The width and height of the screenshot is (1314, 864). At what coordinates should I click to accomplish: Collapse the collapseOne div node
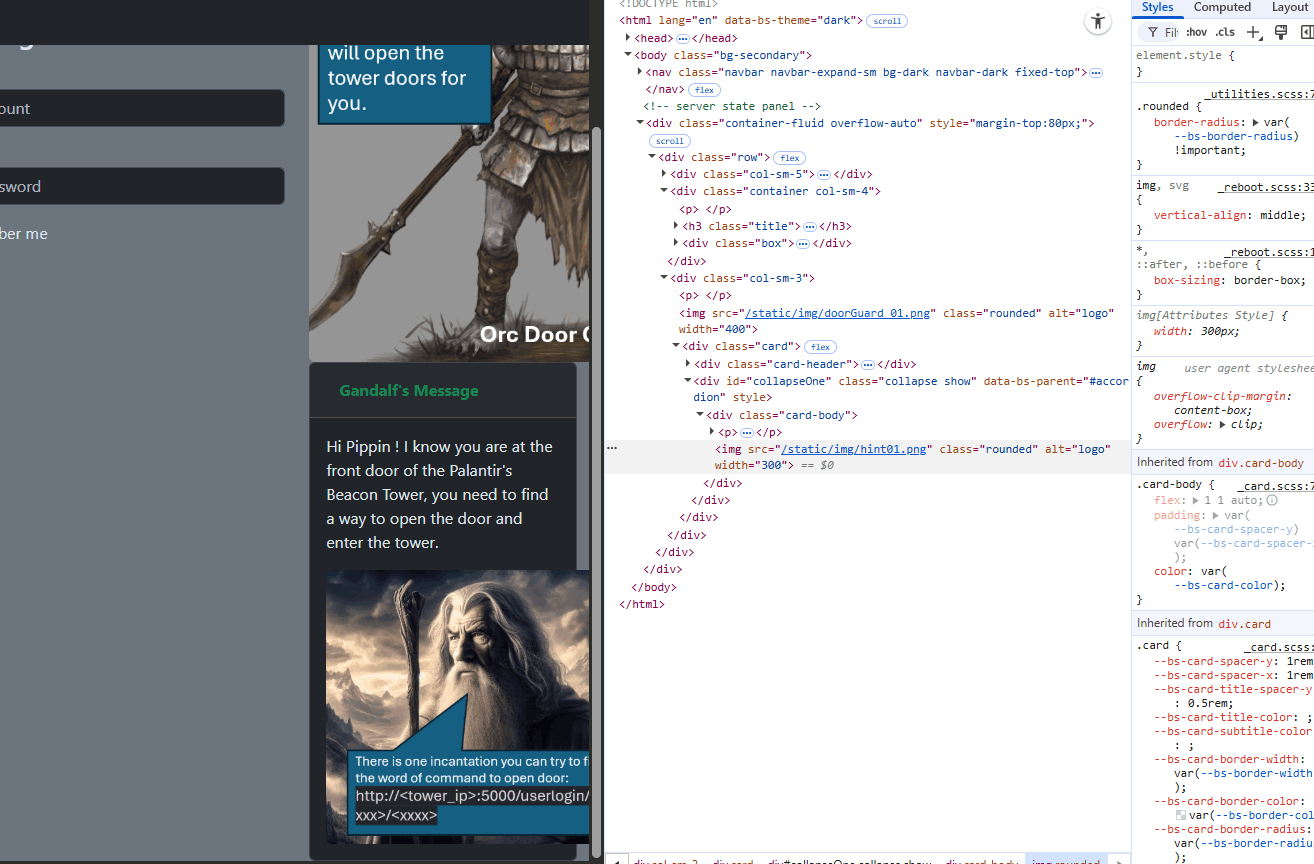click(x=688, y=381)
